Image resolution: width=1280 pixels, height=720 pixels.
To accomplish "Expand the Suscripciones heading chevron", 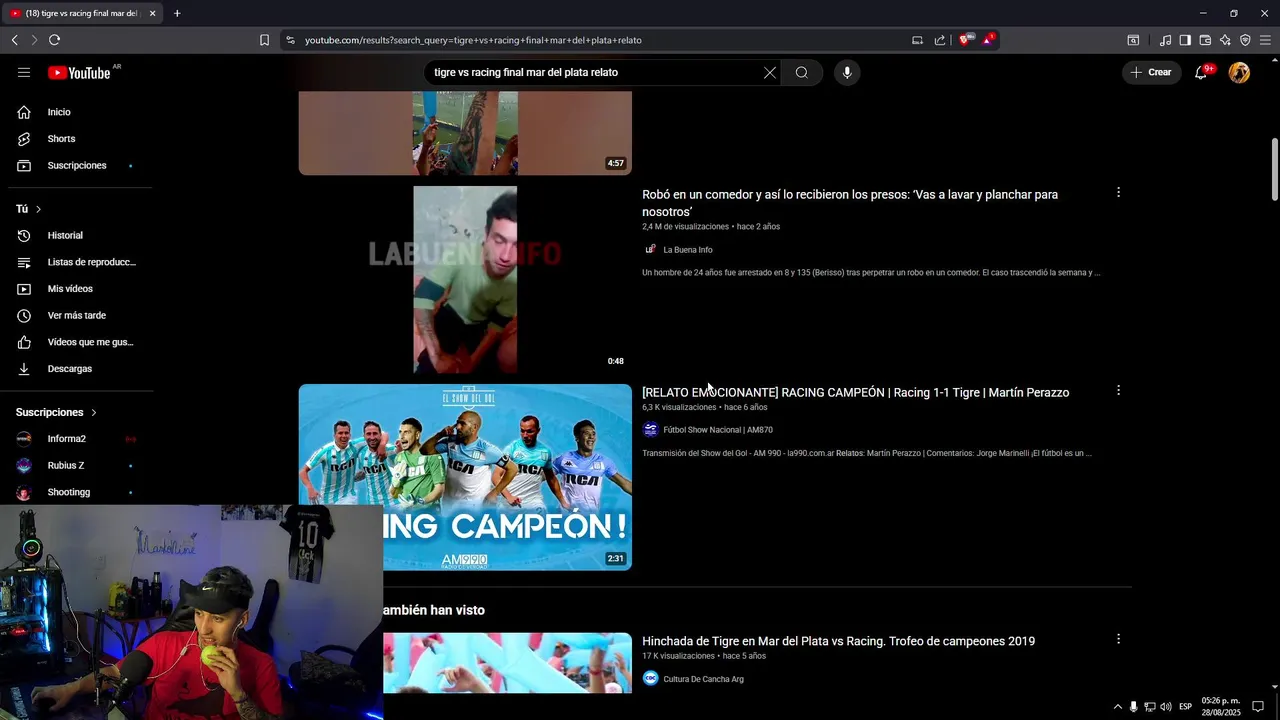I will point(94,412).
